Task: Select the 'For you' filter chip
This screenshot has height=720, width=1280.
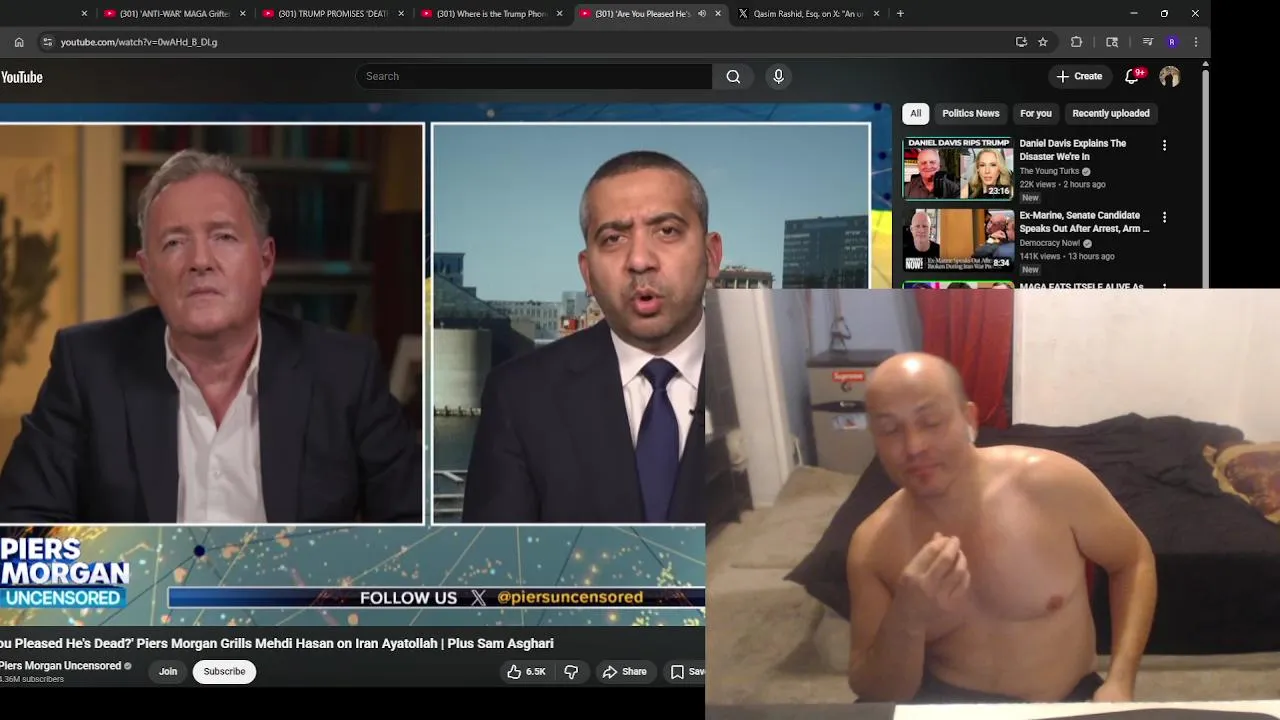Action: (x=1036, y=113)
